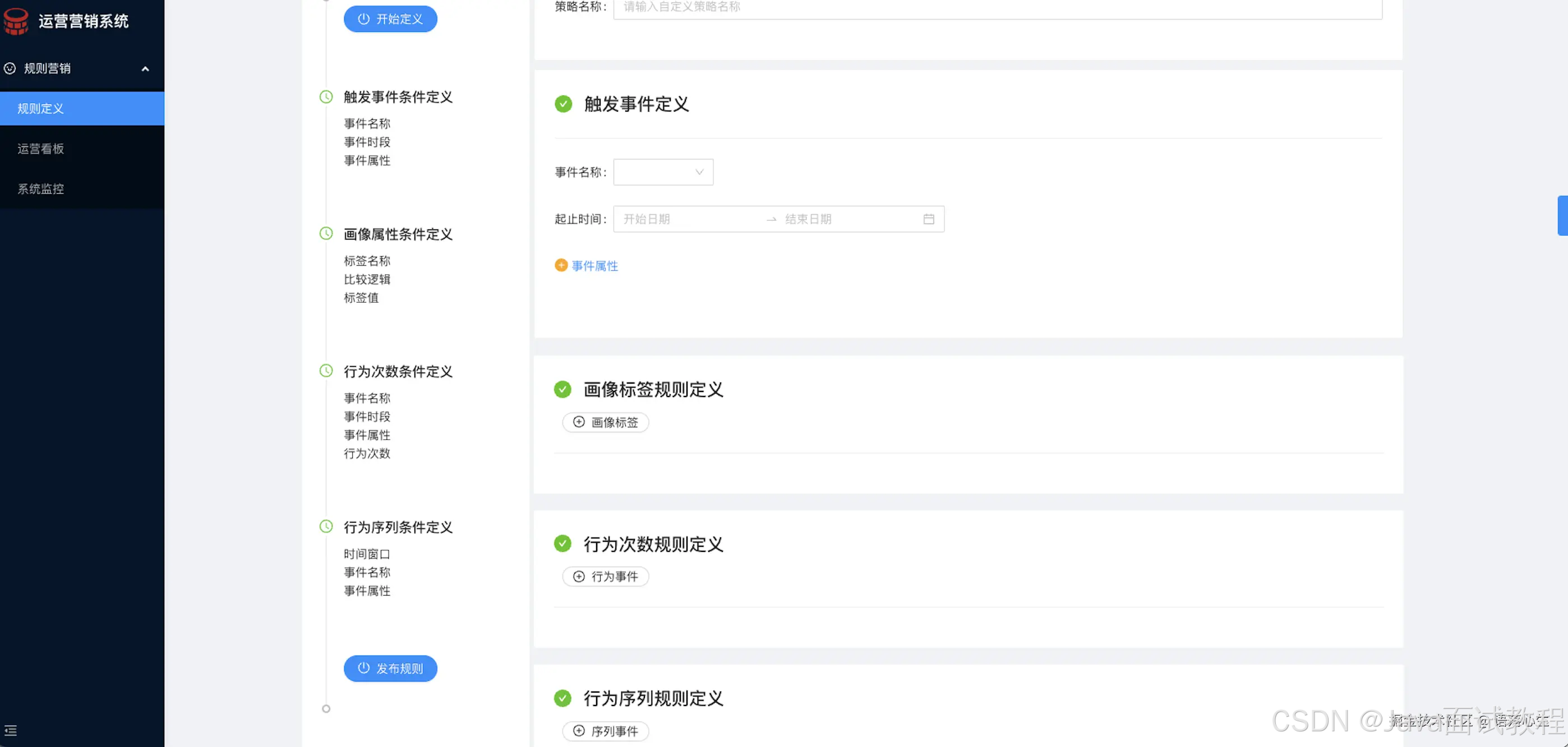
Task: Click the clock icon beside 触发事件条件定义
Action: click(x=326, y=97)
